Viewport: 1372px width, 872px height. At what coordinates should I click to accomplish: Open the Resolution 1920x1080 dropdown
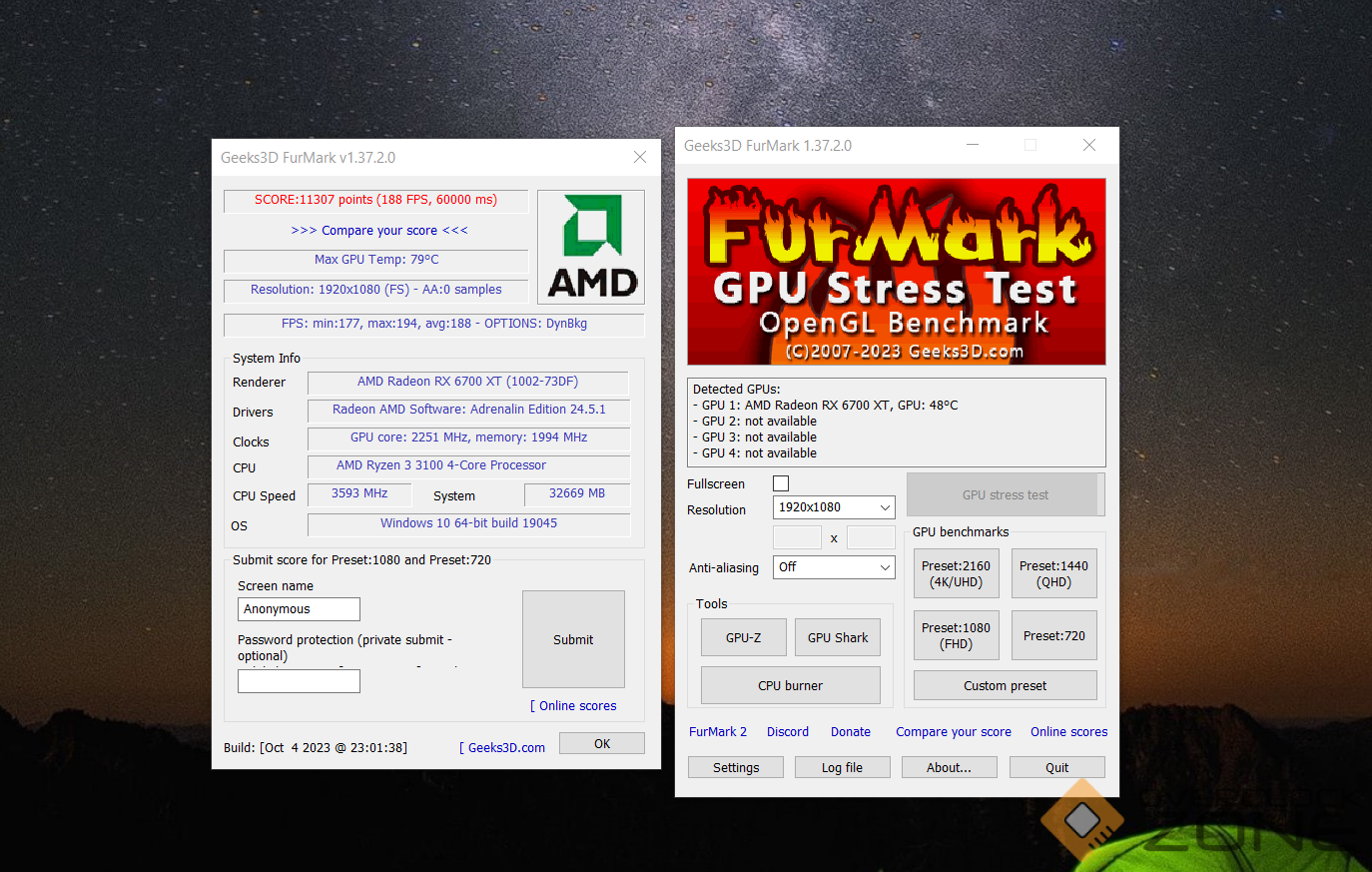click(834, 507)
